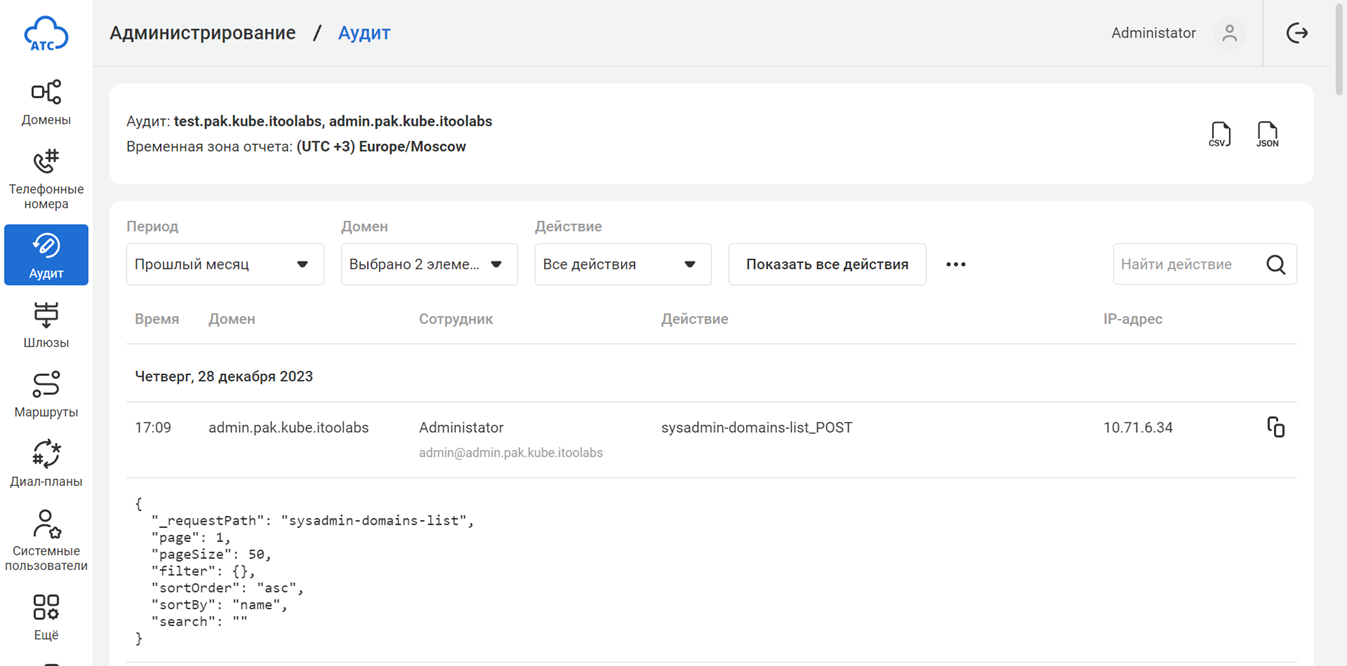
Task: Export audit report as CSV
Action: (1219, 134)
